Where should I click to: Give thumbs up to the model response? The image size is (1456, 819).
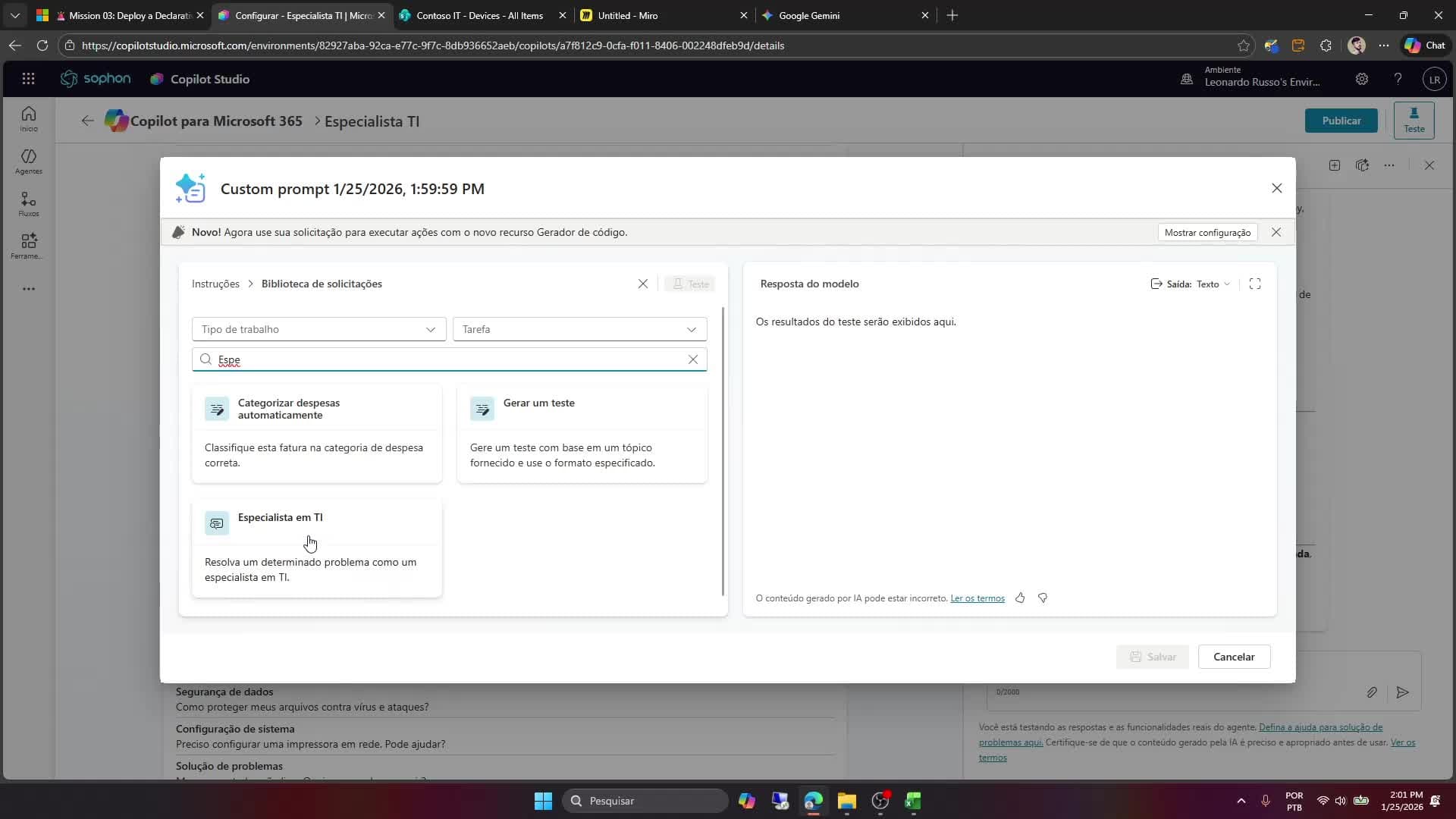pyautogui.click(x=1020, y=598)
